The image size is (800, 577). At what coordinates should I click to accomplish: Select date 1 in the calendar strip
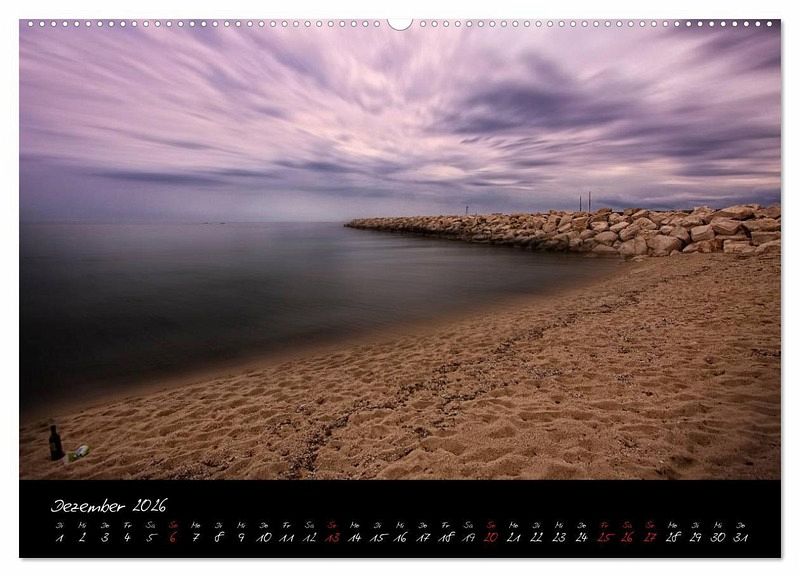pyautogui.click(x=60, y=537)
